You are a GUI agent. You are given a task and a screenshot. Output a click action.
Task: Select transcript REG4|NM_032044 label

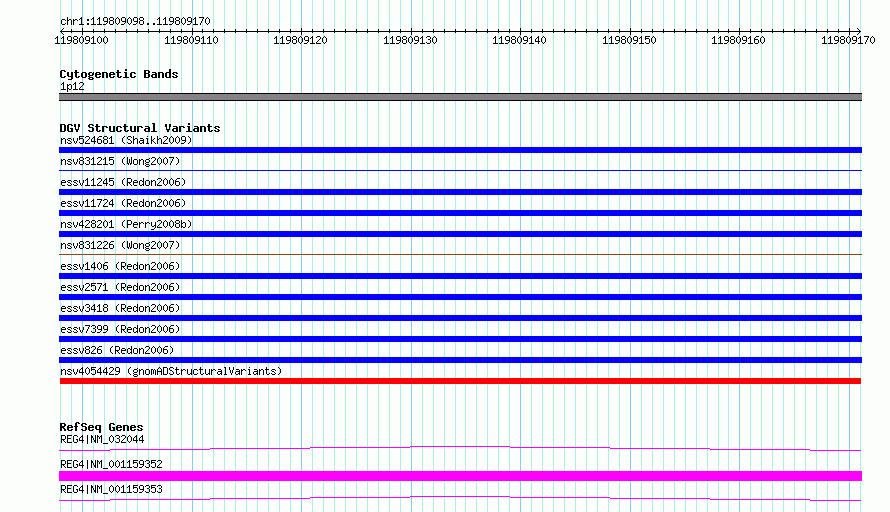tap(102, 439)
